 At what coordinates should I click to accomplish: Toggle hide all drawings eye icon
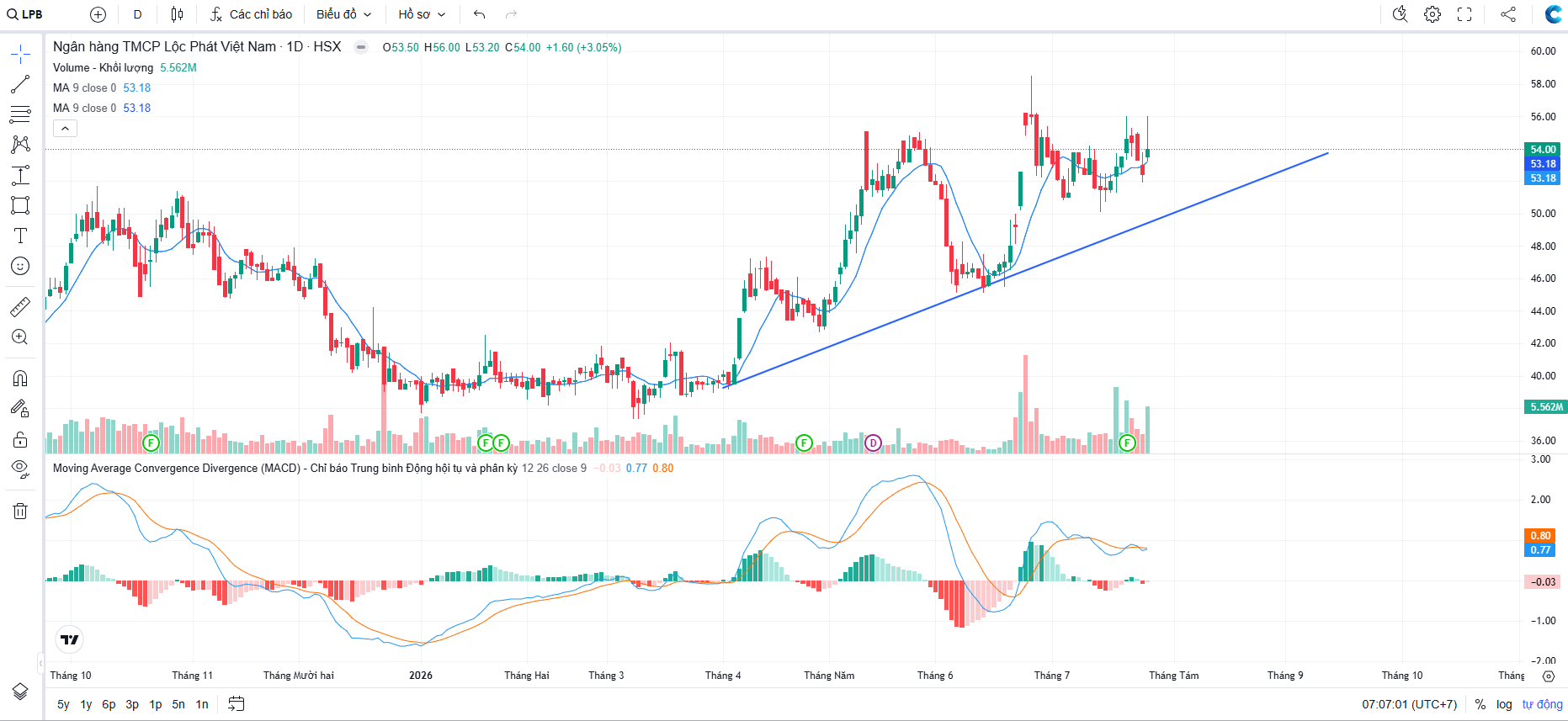20,469
